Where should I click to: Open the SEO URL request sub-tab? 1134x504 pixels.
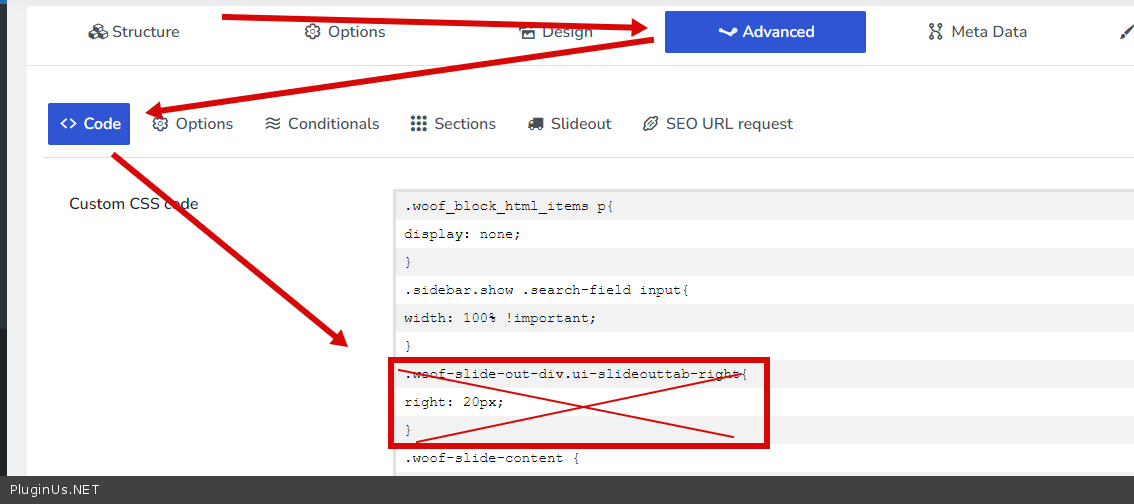click(729, 124)
